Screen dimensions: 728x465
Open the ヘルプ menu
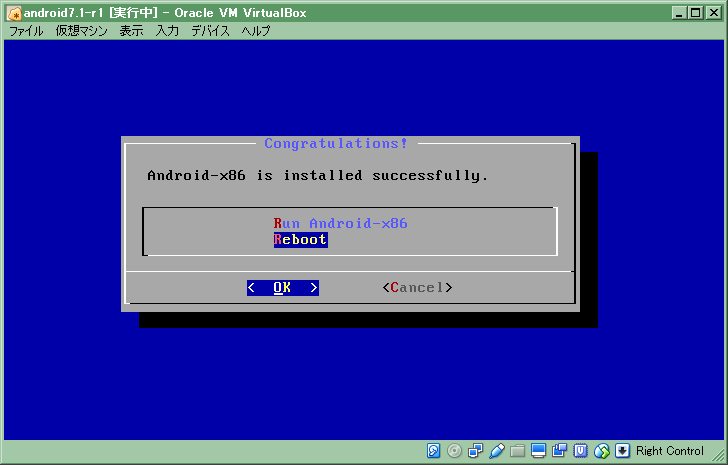pos(255,31)
